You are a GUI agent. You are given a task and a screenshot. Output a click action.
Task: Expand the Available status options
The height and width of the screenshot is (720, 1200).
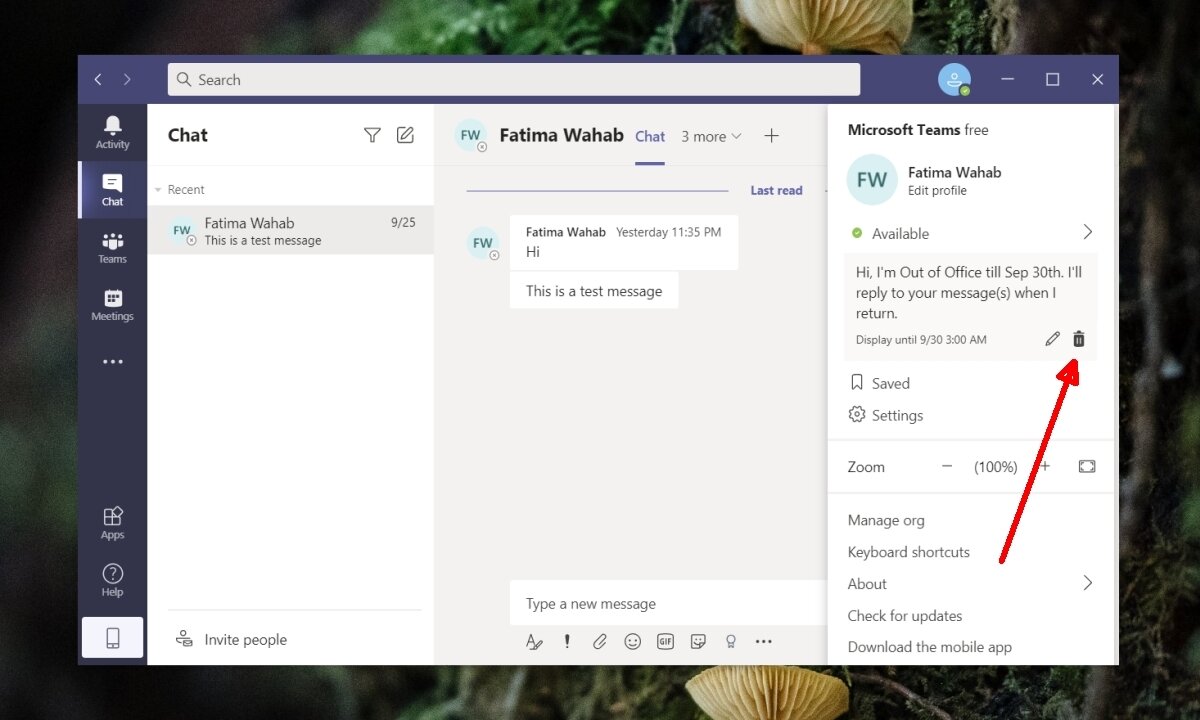click(x=1087, y=232)
